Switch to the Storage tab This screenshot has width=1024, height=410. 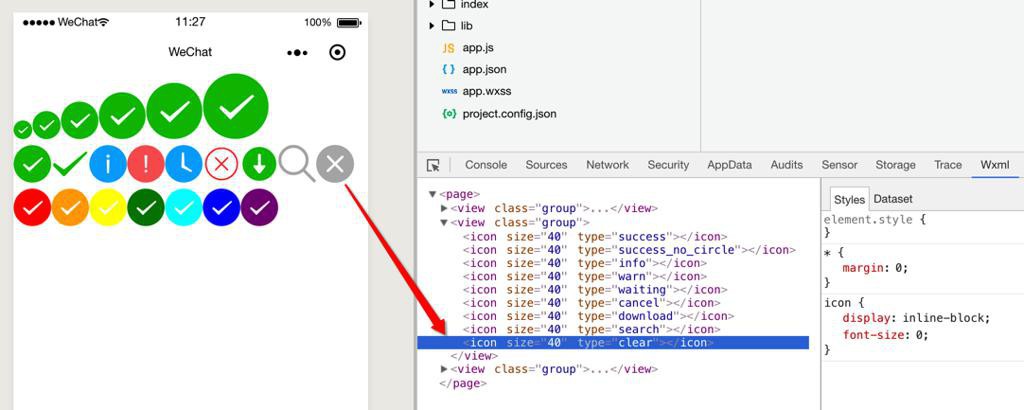[x=895, y=165]
